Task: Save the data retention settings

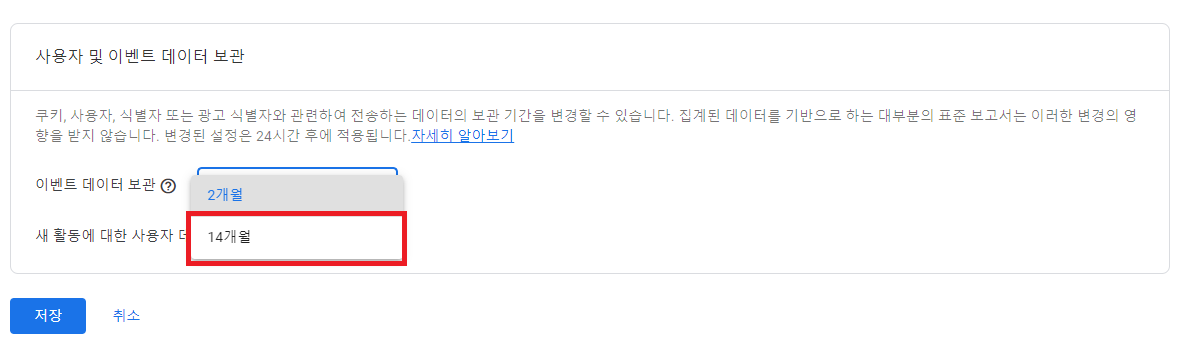Action: (47, 316)
